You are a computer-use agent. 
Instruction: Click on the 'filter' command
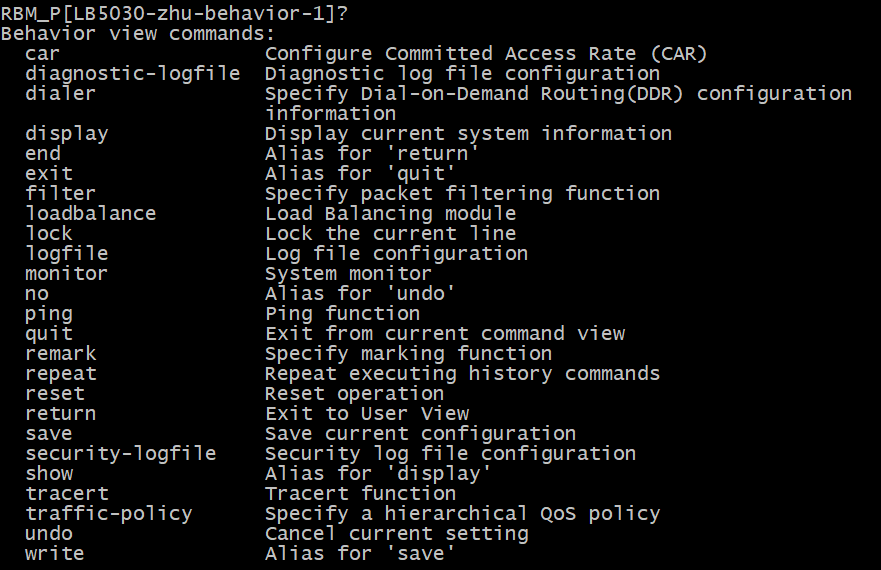click(x=61, y=194)
